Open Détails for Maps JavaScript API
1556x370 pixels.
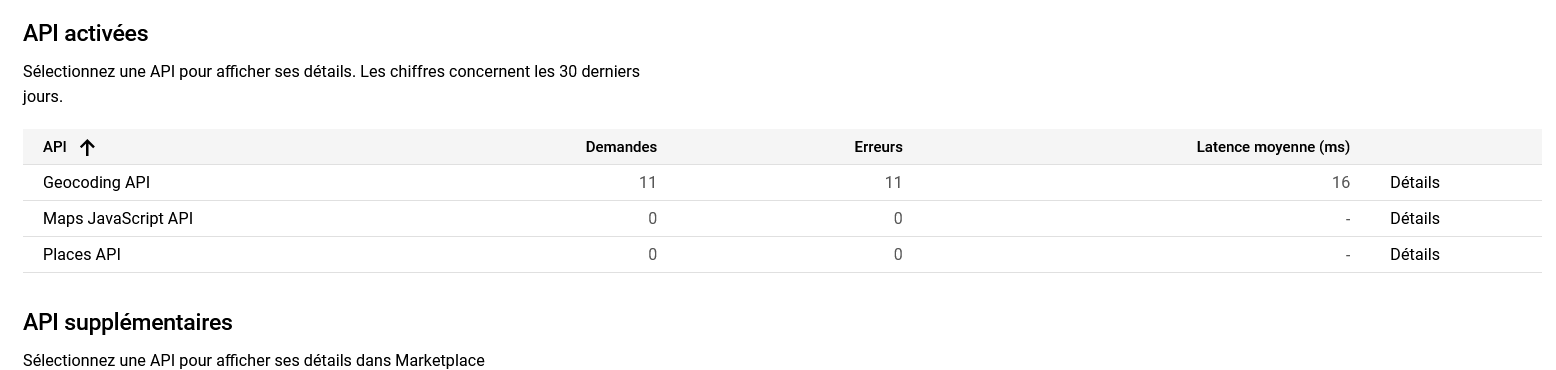point(1414,219)
